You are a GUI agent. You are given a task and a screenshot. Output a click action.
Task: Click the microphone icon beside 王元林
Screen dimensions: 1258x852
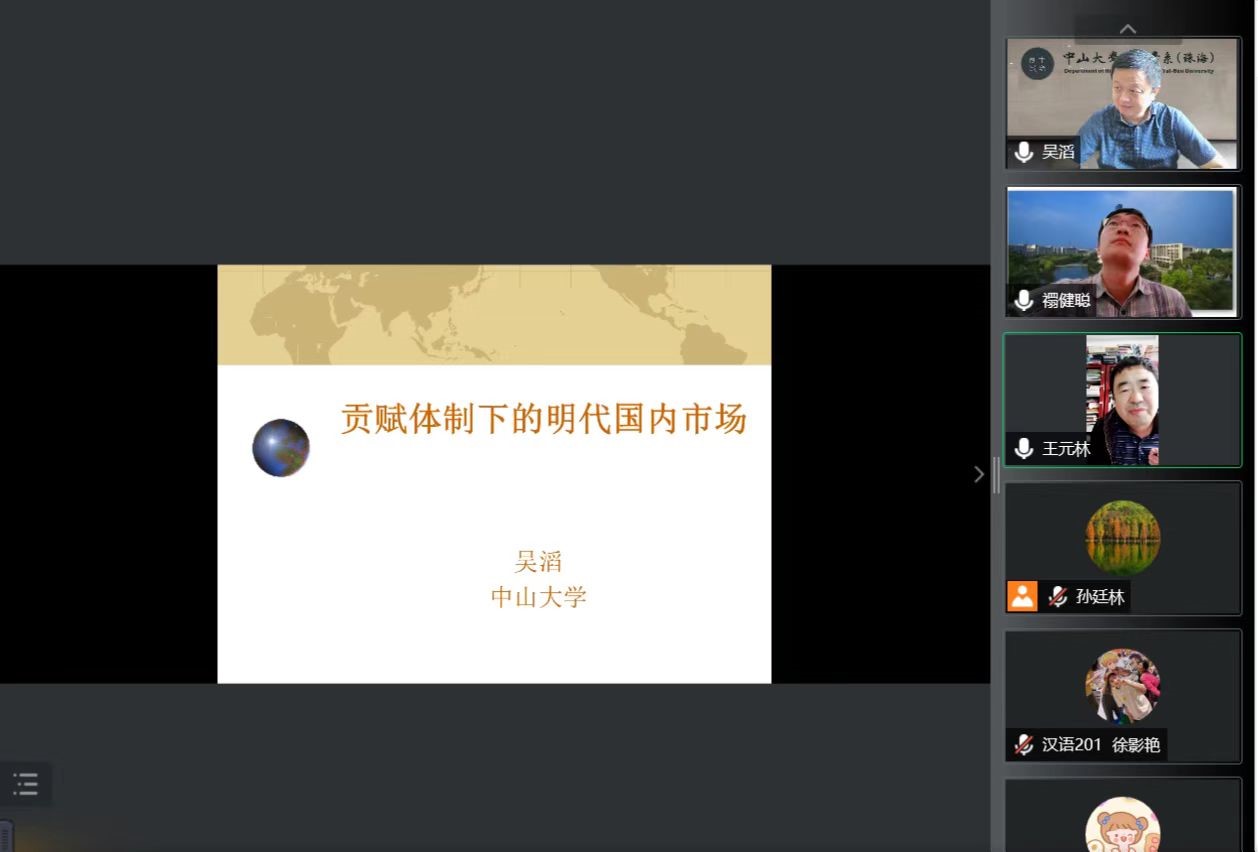click(x=1024, y=449)
